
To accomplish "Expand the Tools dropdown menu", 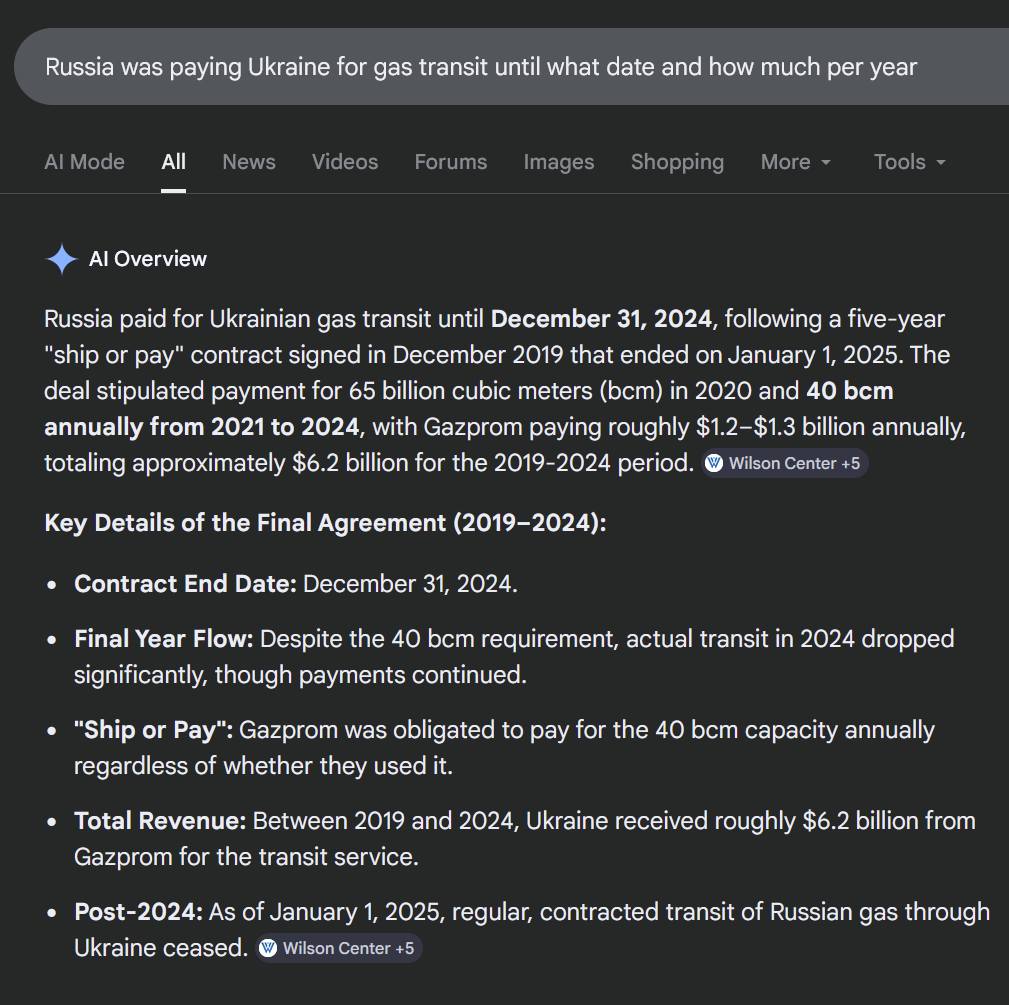I will click(909, 162).
